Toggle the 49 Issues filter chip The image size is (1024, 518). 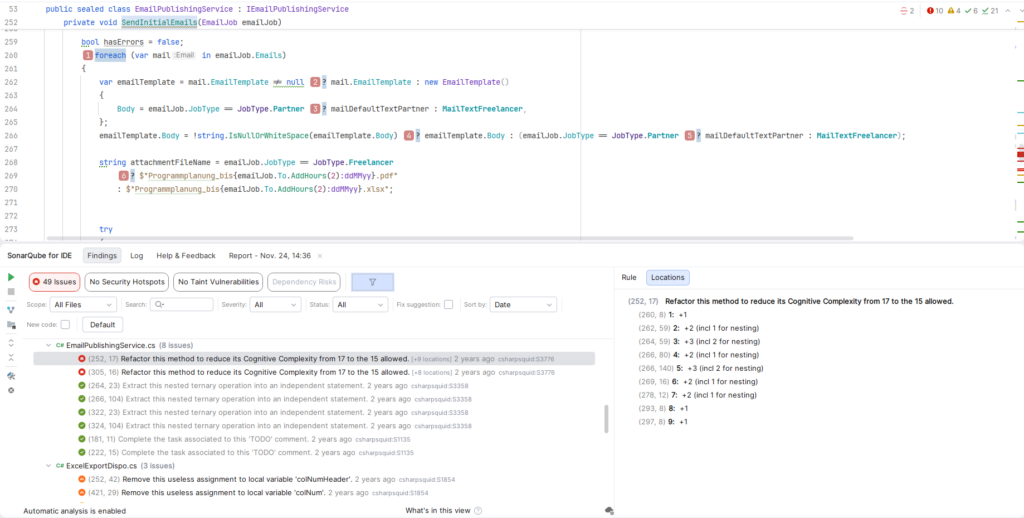click(x=54, y=282)
